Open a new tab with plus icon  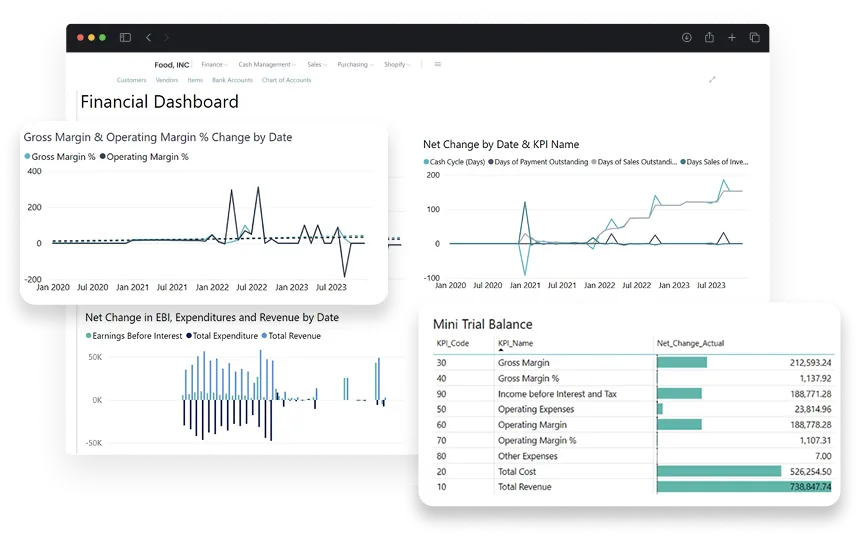[732, 38]
